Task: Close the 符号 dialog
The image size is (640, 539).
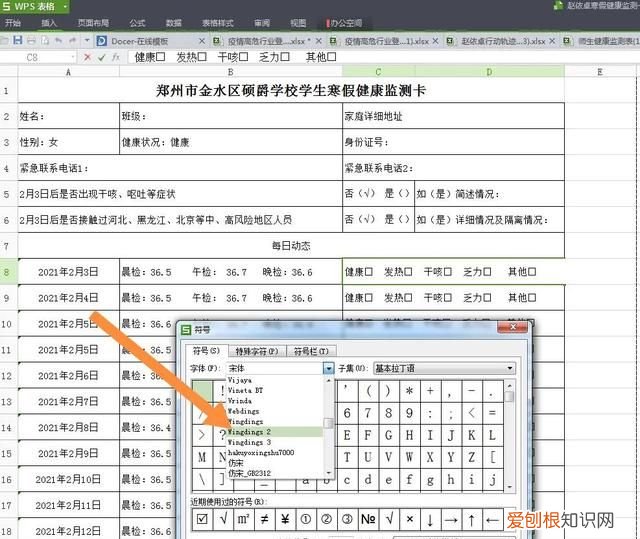Action: point(513,326)
